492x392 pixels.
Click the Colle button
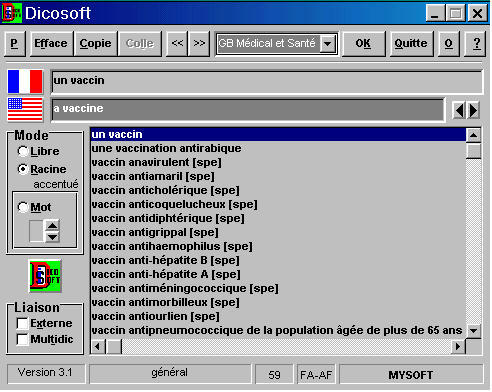click(x=140, y=44)
